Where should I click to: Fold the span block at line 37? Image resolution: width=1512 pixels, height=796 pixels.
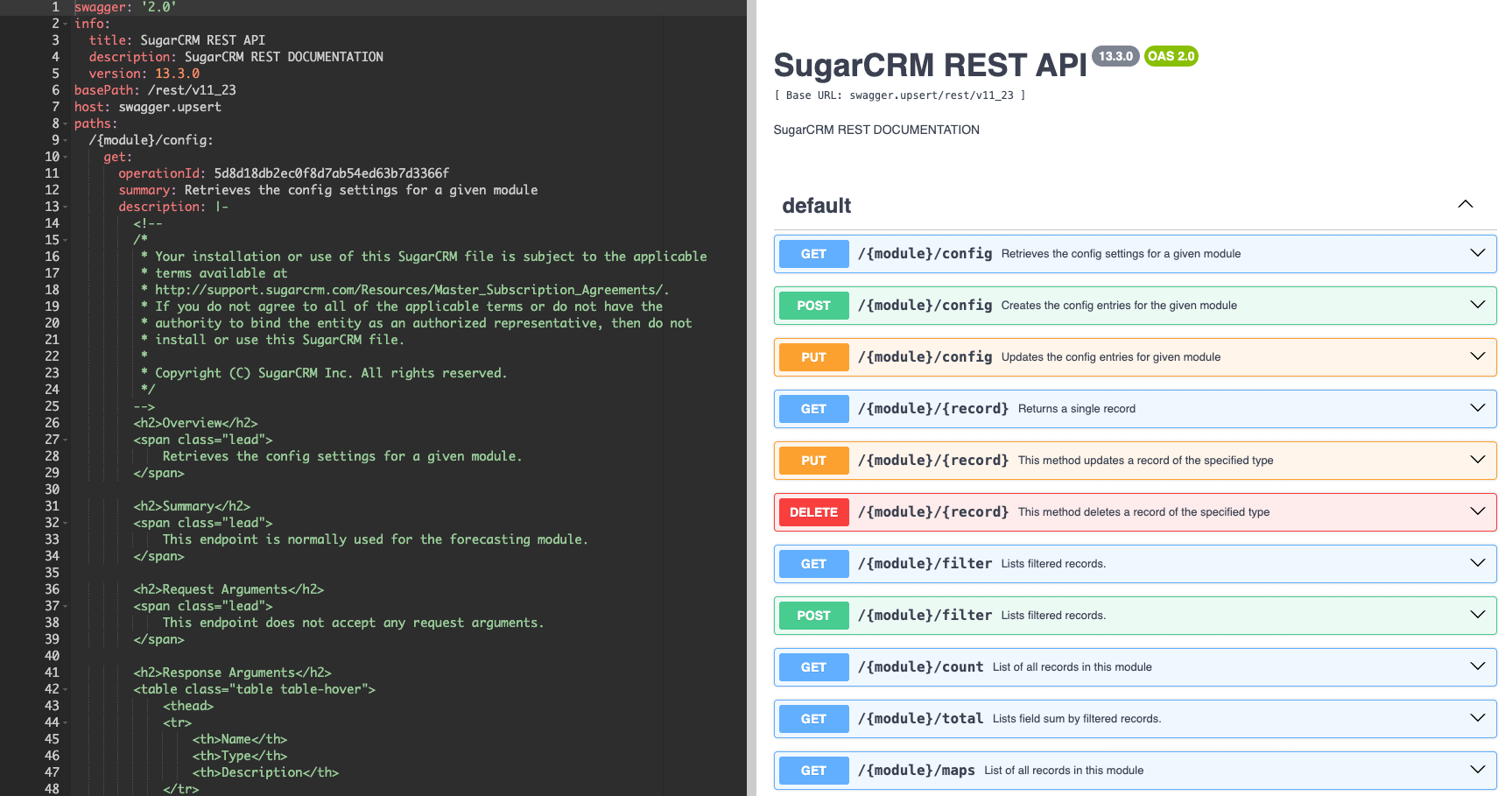pos(65,606)
